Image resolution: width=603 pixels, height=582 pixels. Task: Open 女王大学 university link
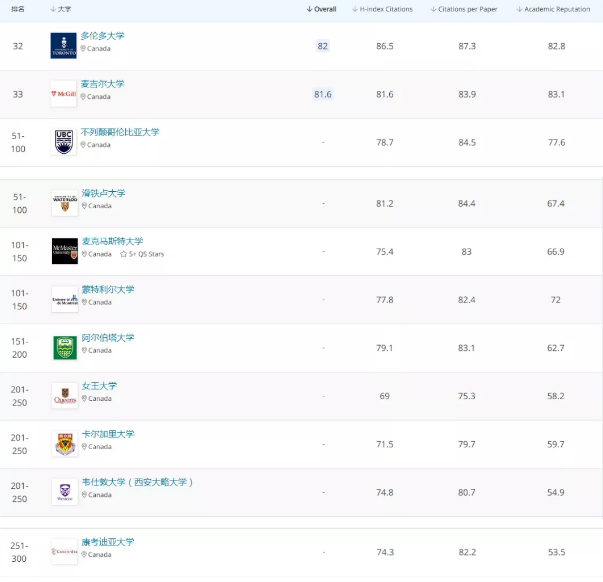pos(99,386)
